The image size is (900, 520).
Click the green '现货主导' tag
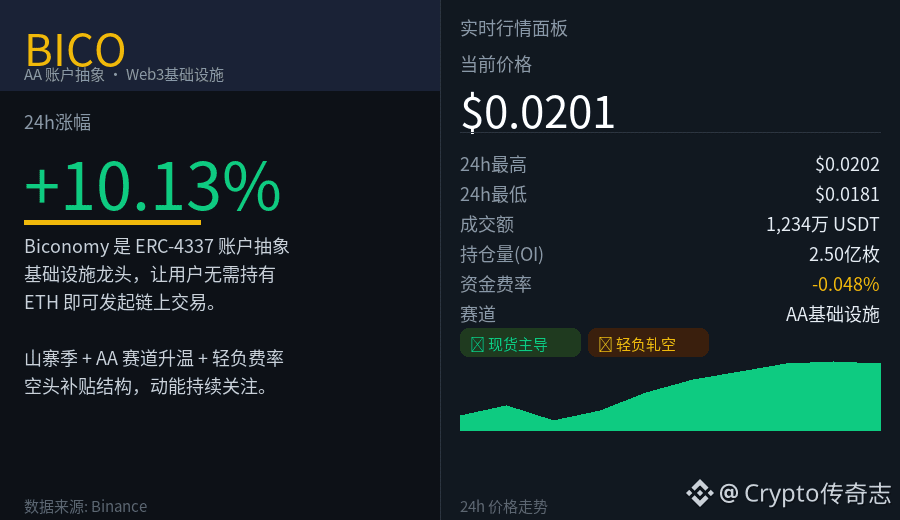pos(521,343)
